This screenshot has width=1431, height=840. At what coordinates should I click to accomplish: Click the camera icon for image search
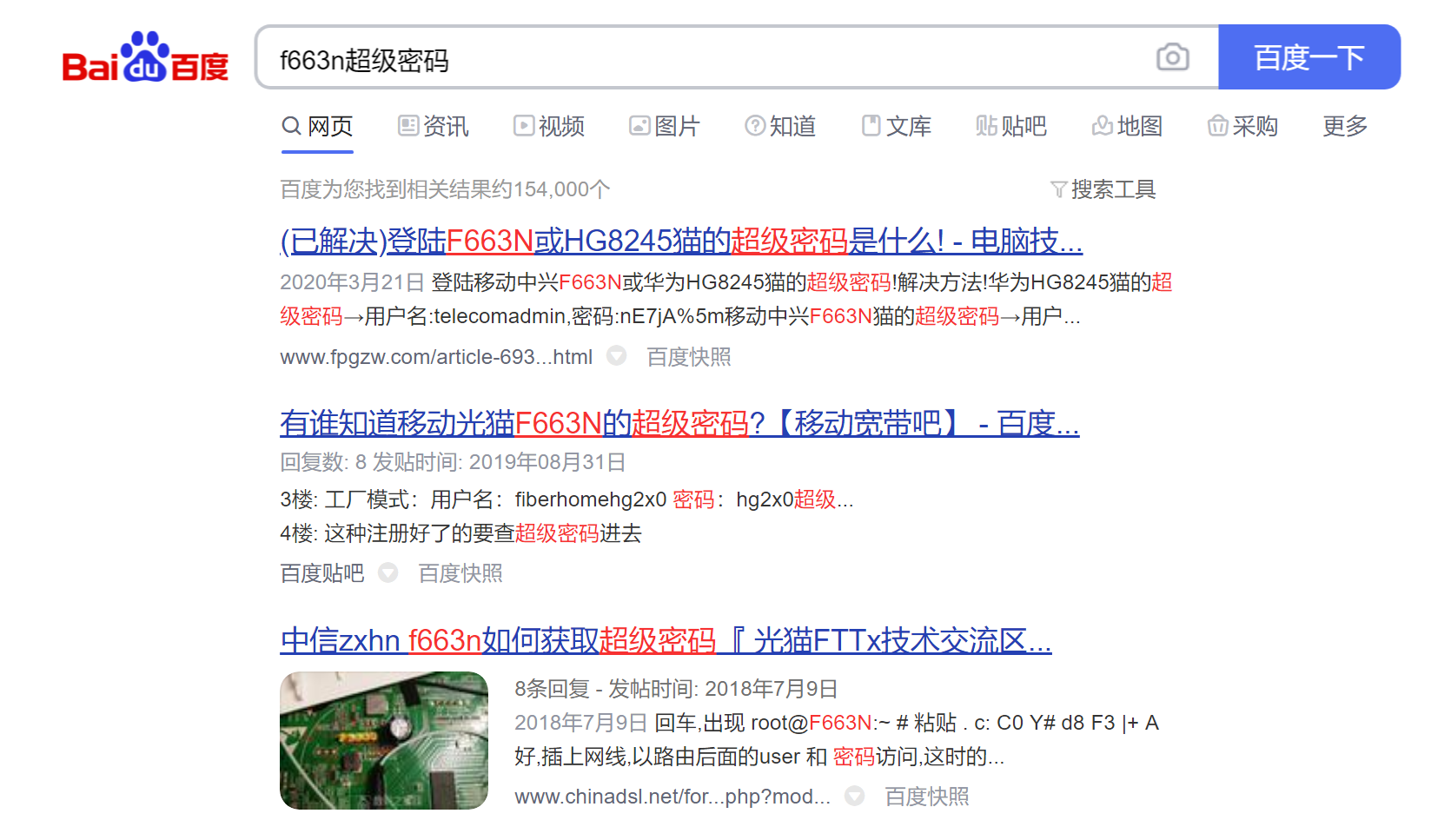[x=1172, y=57]
